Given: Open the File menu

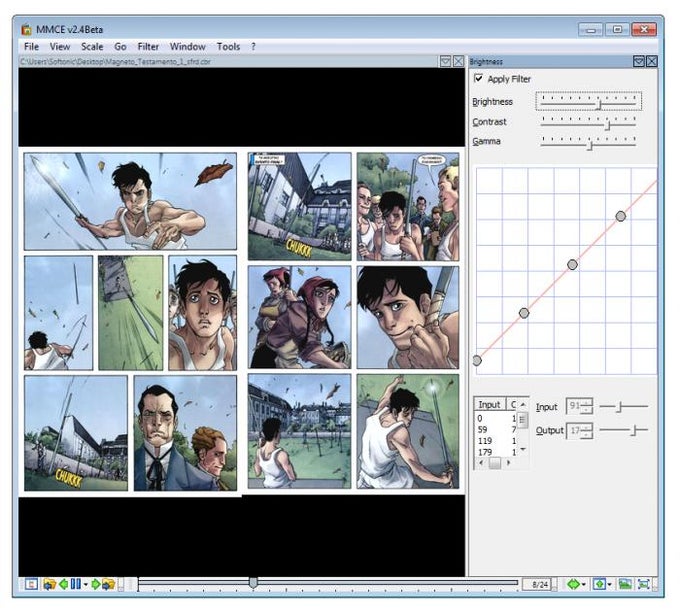Looking at the screenshot, I should click(x=31, y=46).
